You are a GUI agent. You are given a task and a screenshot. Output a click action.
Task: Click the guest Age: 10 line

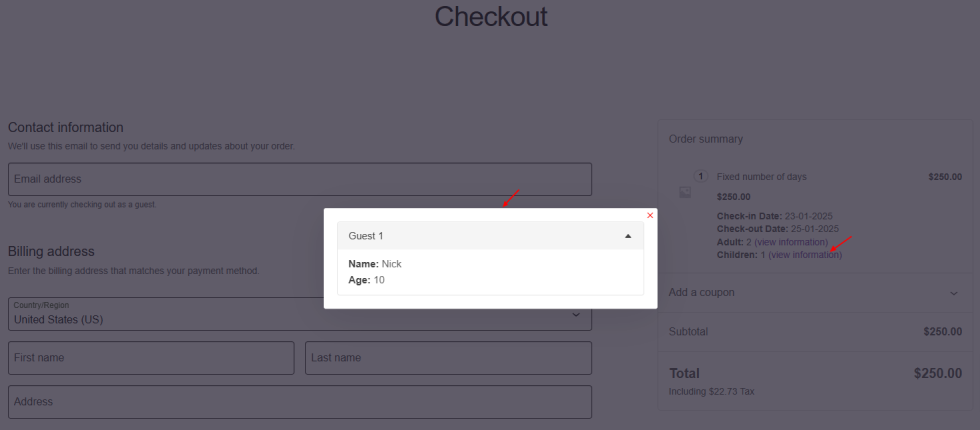pyautogui.click(x=366, y=280)
